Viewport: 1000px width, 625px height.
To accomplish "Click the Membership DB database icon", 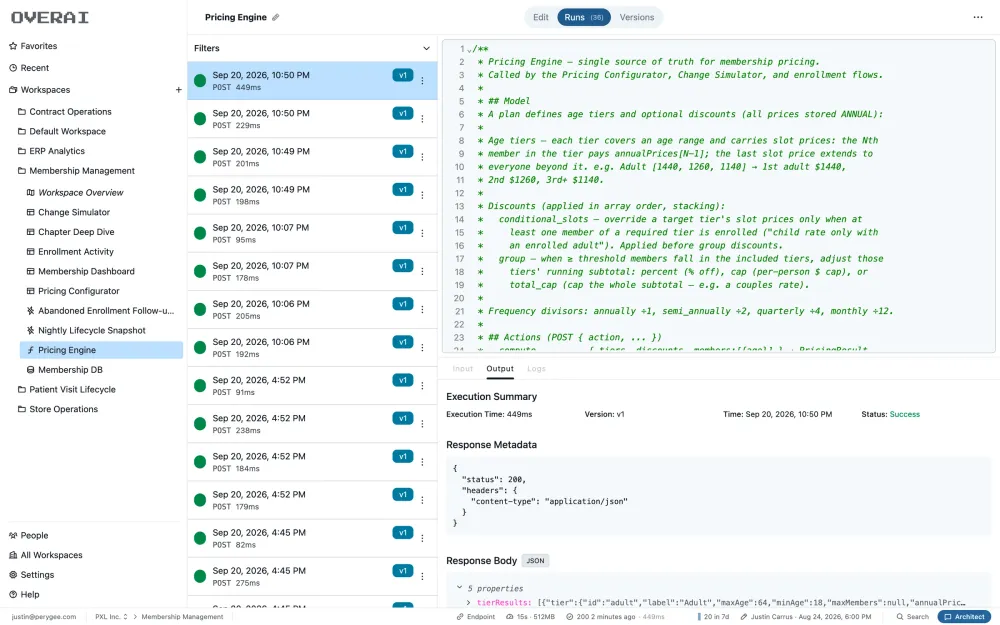I will pyautogui.click(x=31, y=370).
